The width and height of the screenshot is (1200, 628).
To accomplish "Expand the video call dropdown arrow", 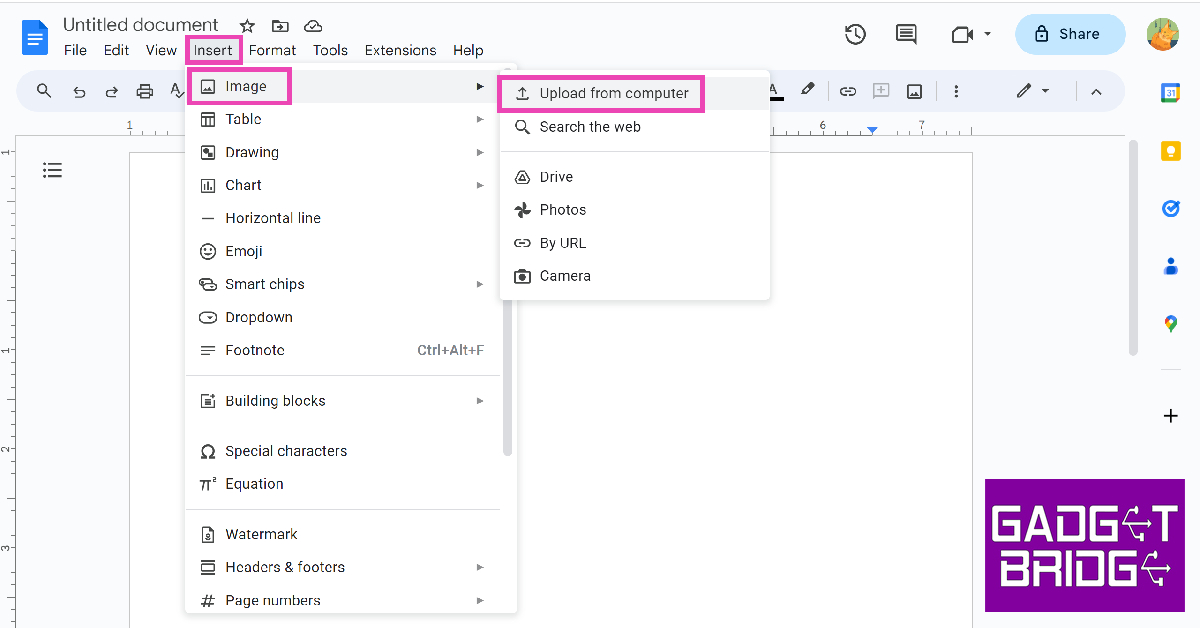I will [x=987, y=34].
